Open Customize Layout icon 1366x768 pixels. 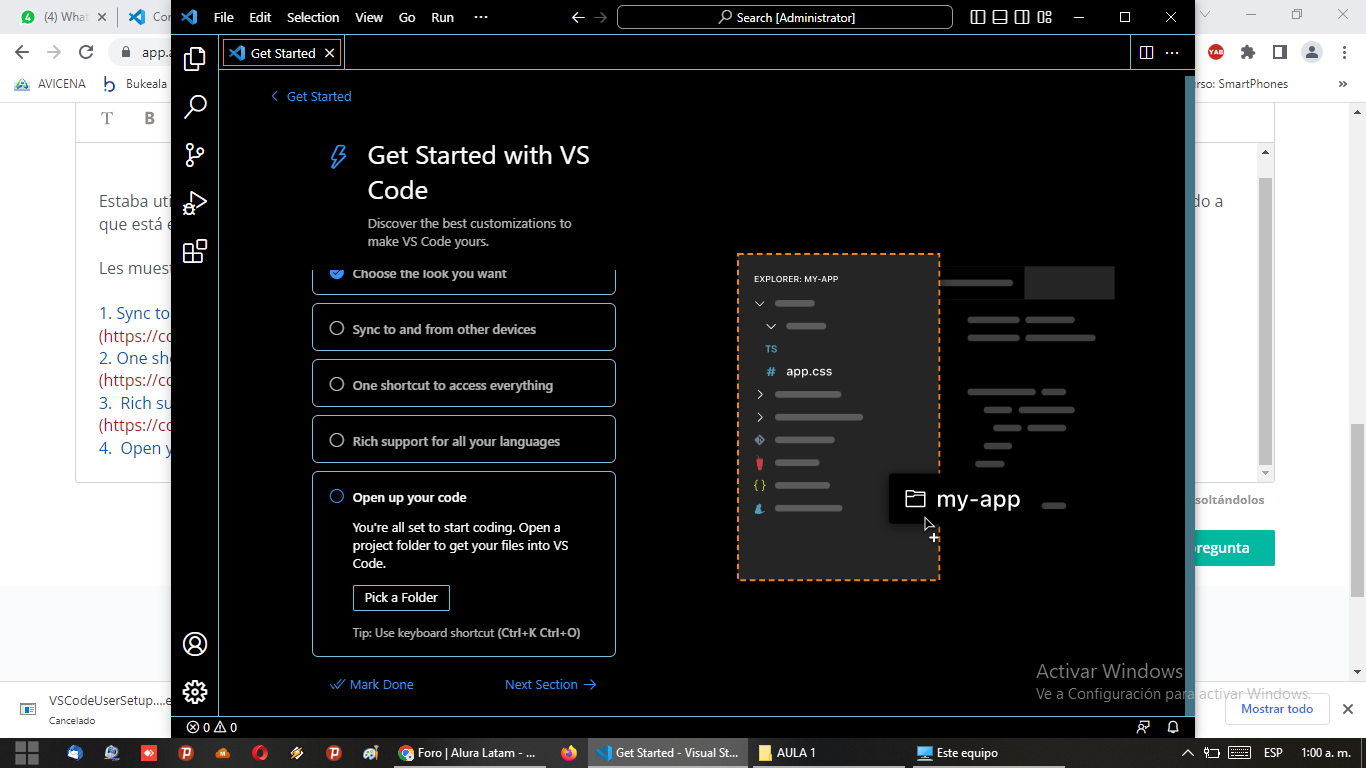coord(1045,17)
